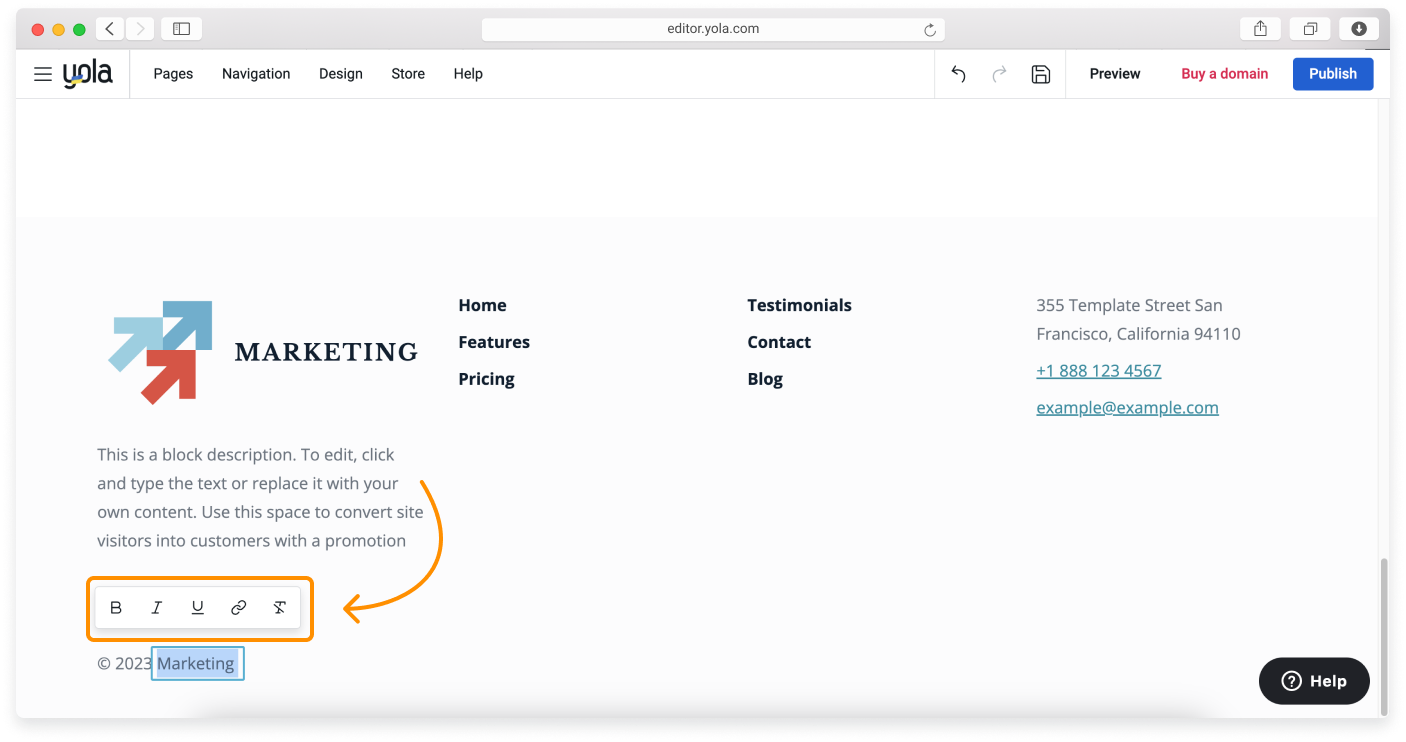Apply italic formatting
This screenshot has width=1406, height=742.
point(157,607)
